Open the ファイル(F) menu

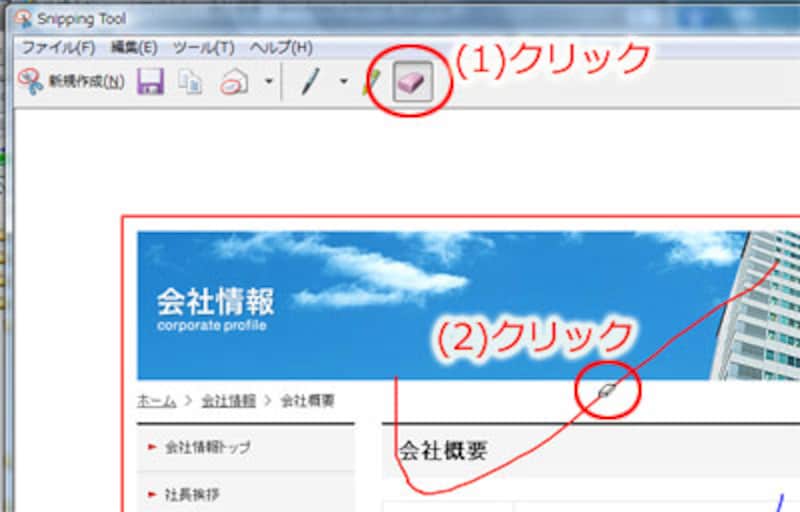[58, 48]
